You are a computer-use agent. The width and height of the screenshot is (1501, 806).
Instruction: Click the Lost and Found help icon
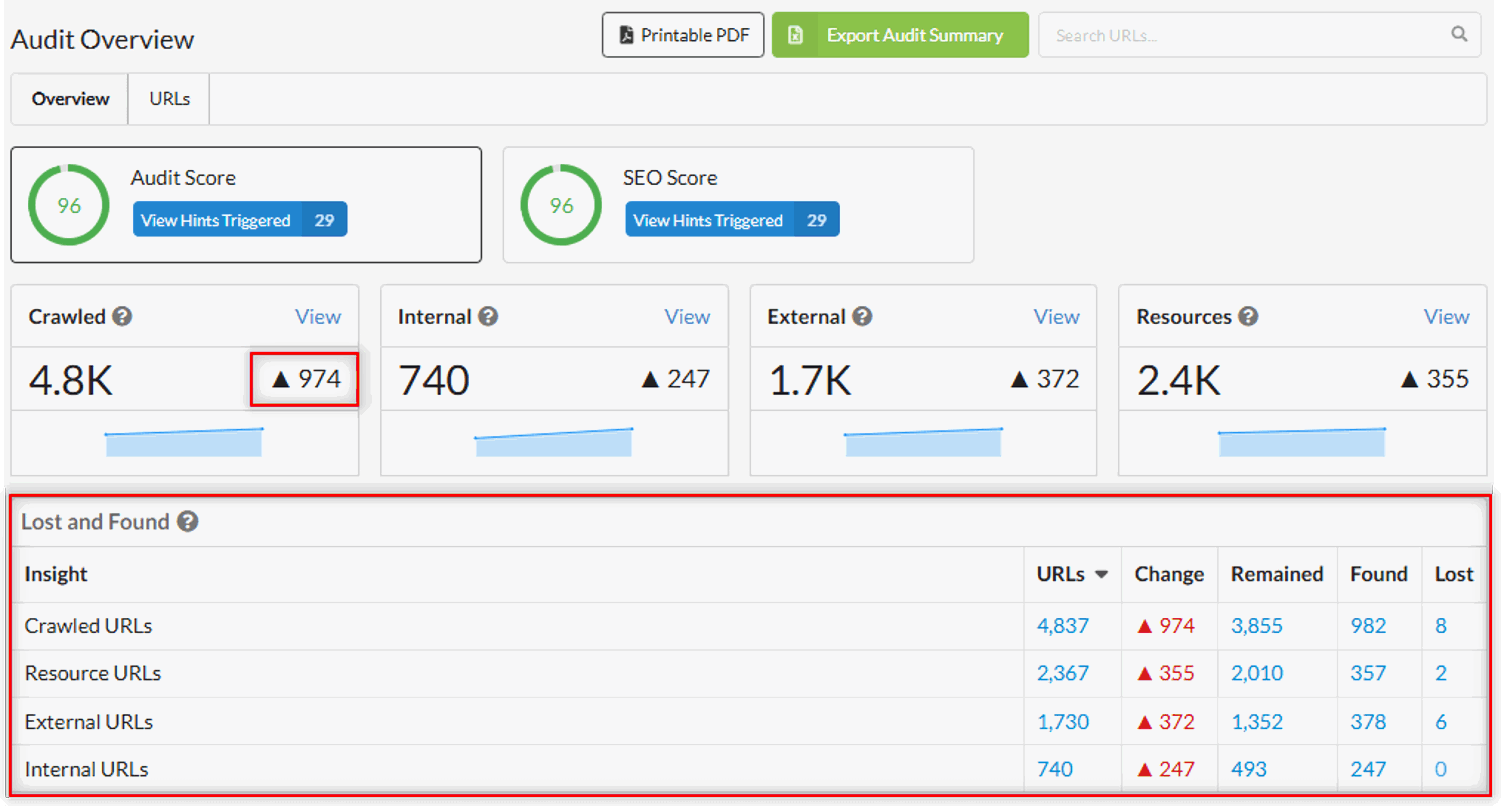(187, 522)
